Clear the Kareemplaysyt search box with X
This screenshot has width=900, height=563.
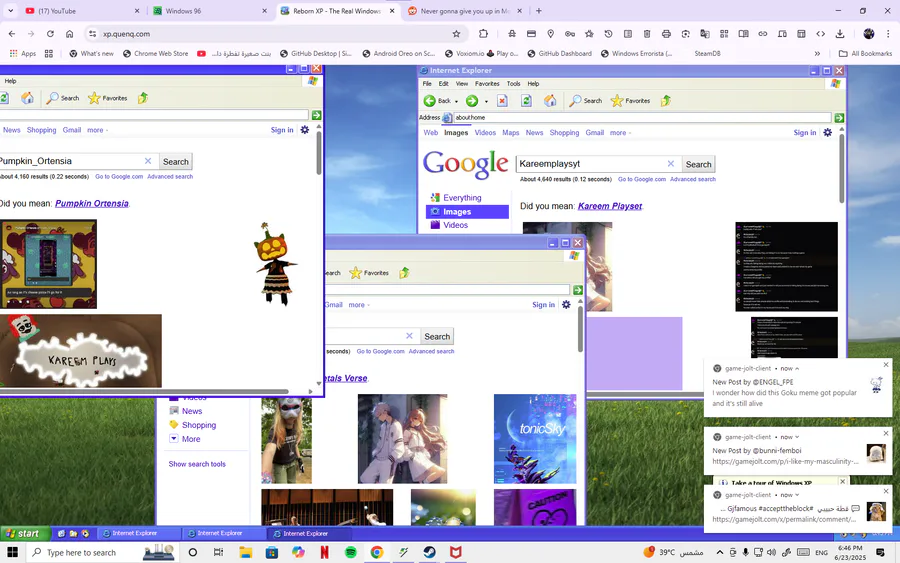pos(670,164)
